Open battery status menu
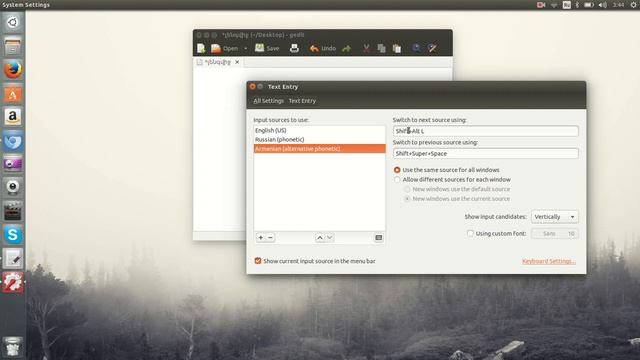Screen dimensions: 640x360 [x=589, y=5]
